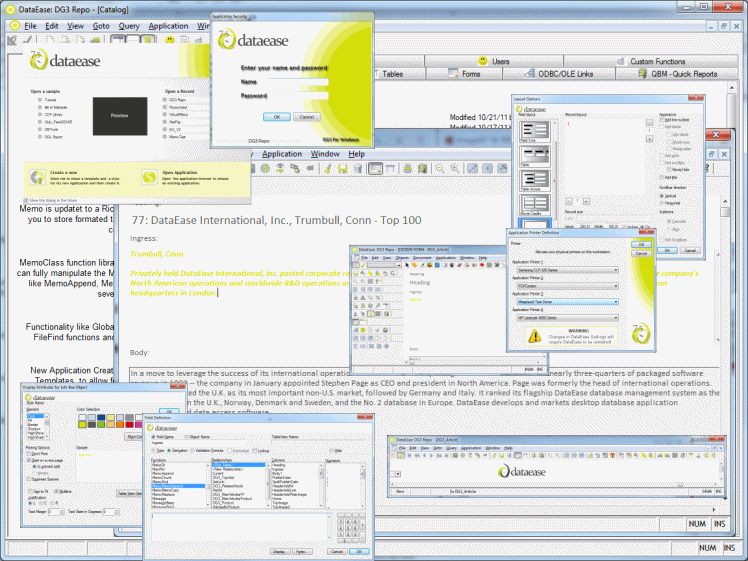Image resolution: width=748 pixels, height=561 pixels.
Task: Open the Application Printer 2 dropdown
Action: (x=566, y=286)
